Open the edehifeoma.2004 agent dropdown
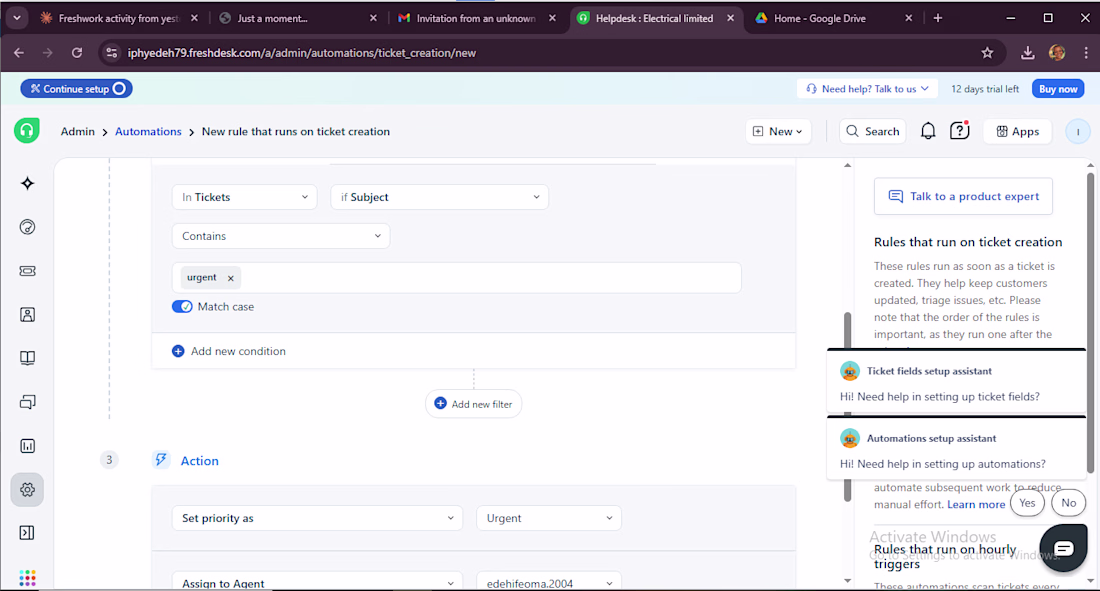The height and width of the screenshot is (591, 1100). pyautogui.click(x=549, y=583)
